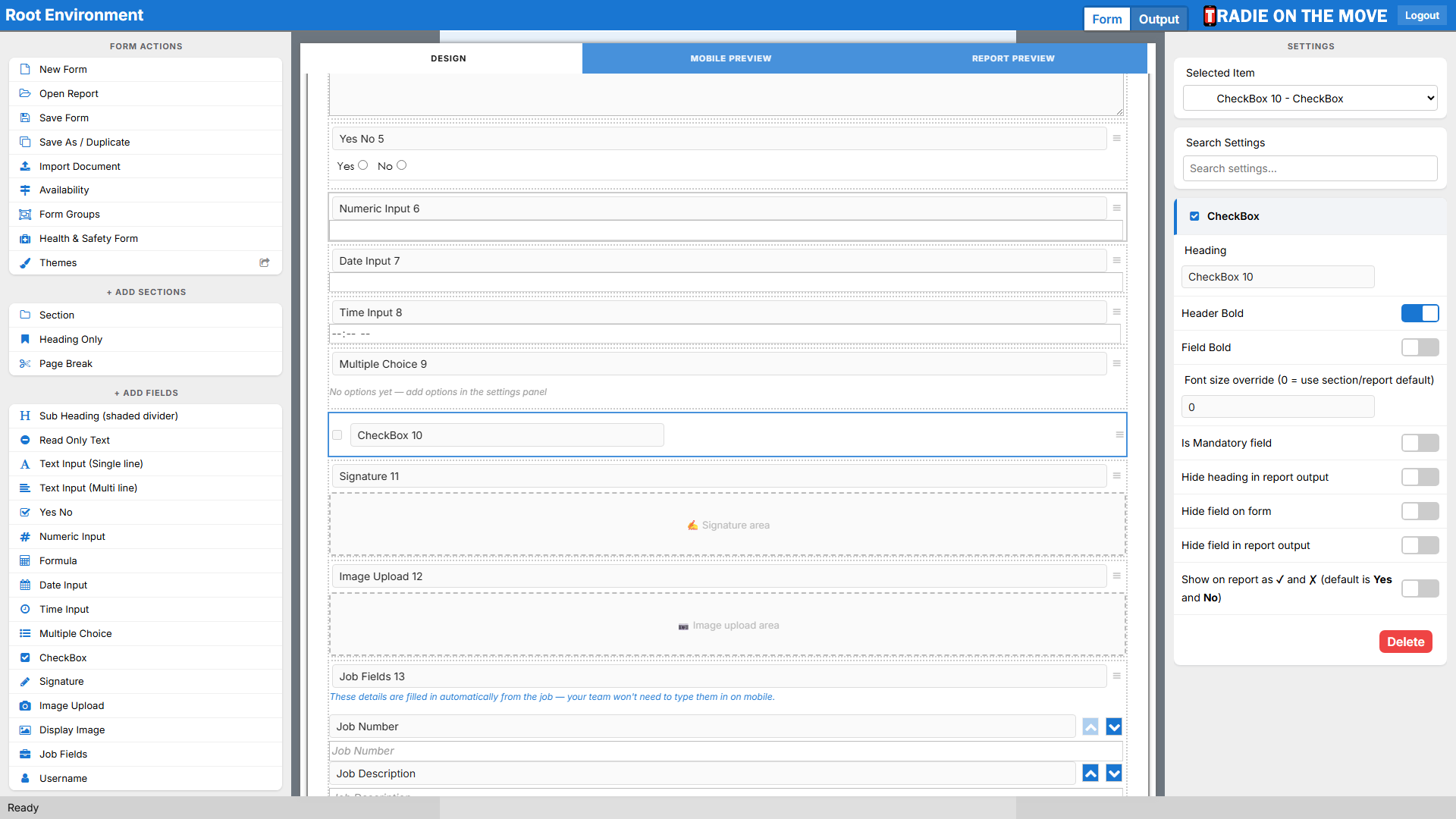Move Job Description field down with arrow

[x=1113, y=773]
